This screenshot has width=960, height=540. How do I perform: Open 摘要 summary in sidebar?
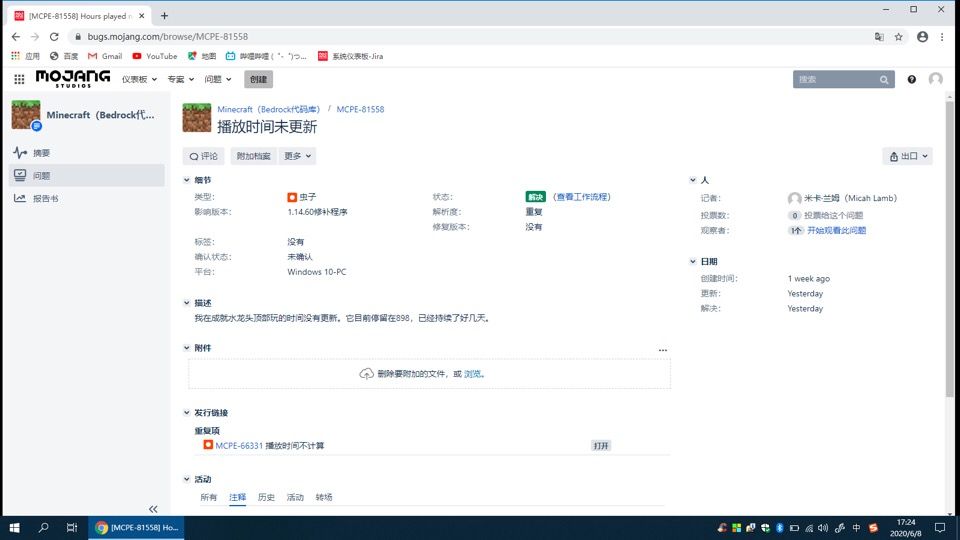click(87, 152)
